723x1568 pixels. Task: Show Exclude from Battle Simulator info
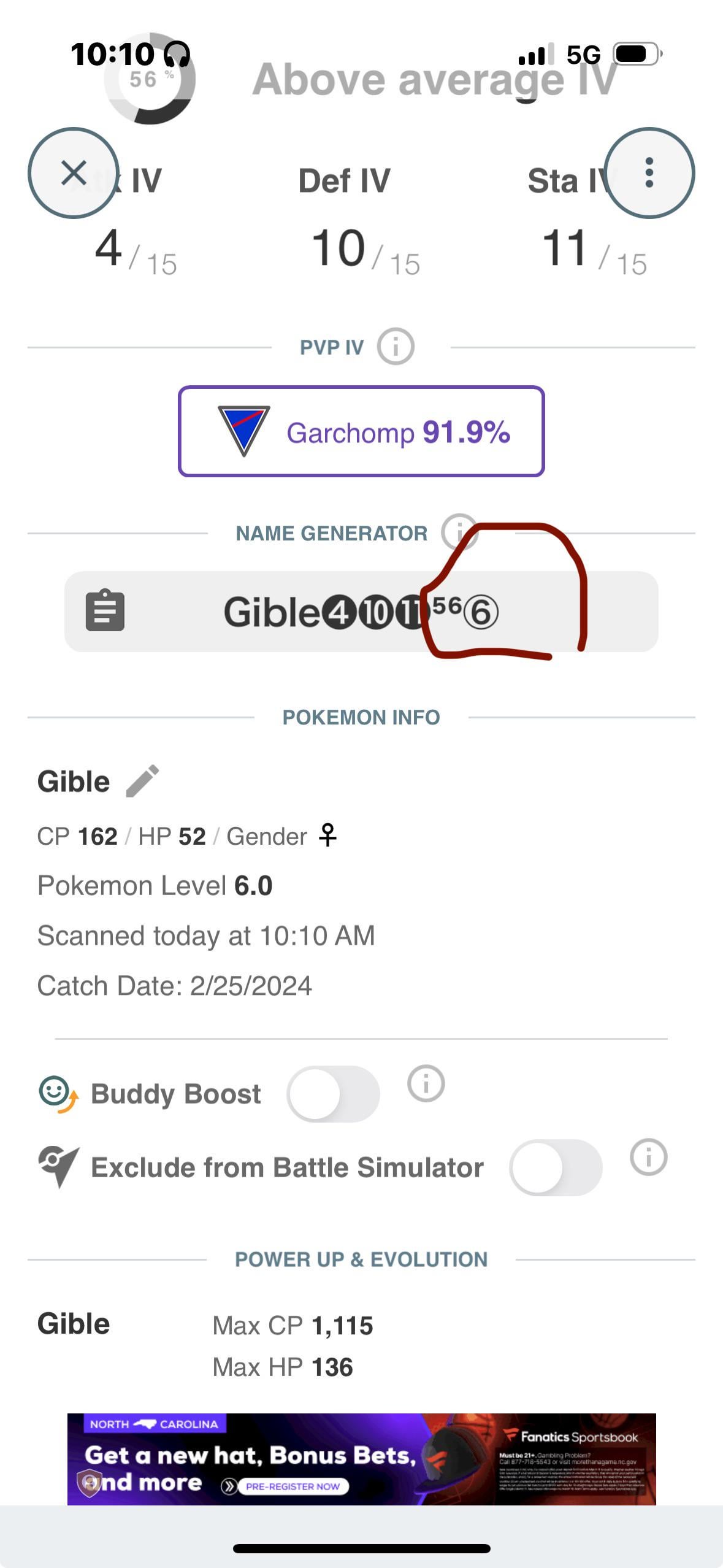pyautogui.click(x=648, y=1158)
